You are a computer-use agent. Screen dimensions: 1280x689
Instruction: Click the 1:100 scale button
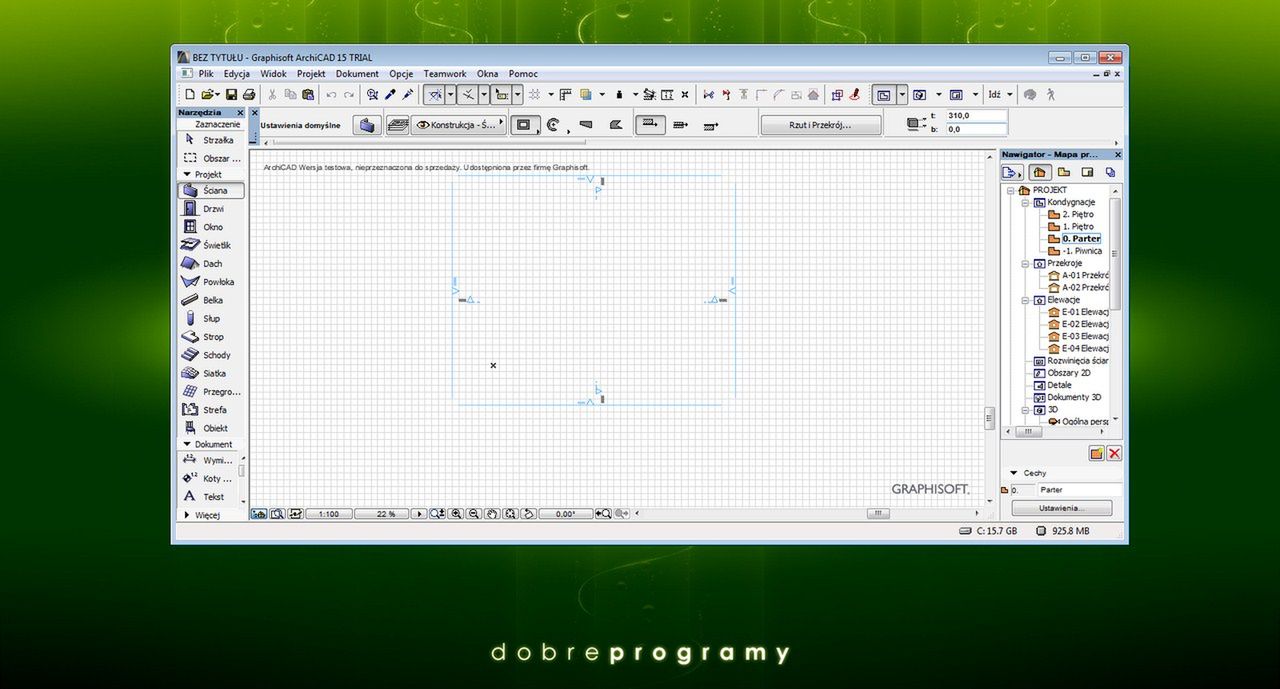pyautogui.click(x=328, y=514)
